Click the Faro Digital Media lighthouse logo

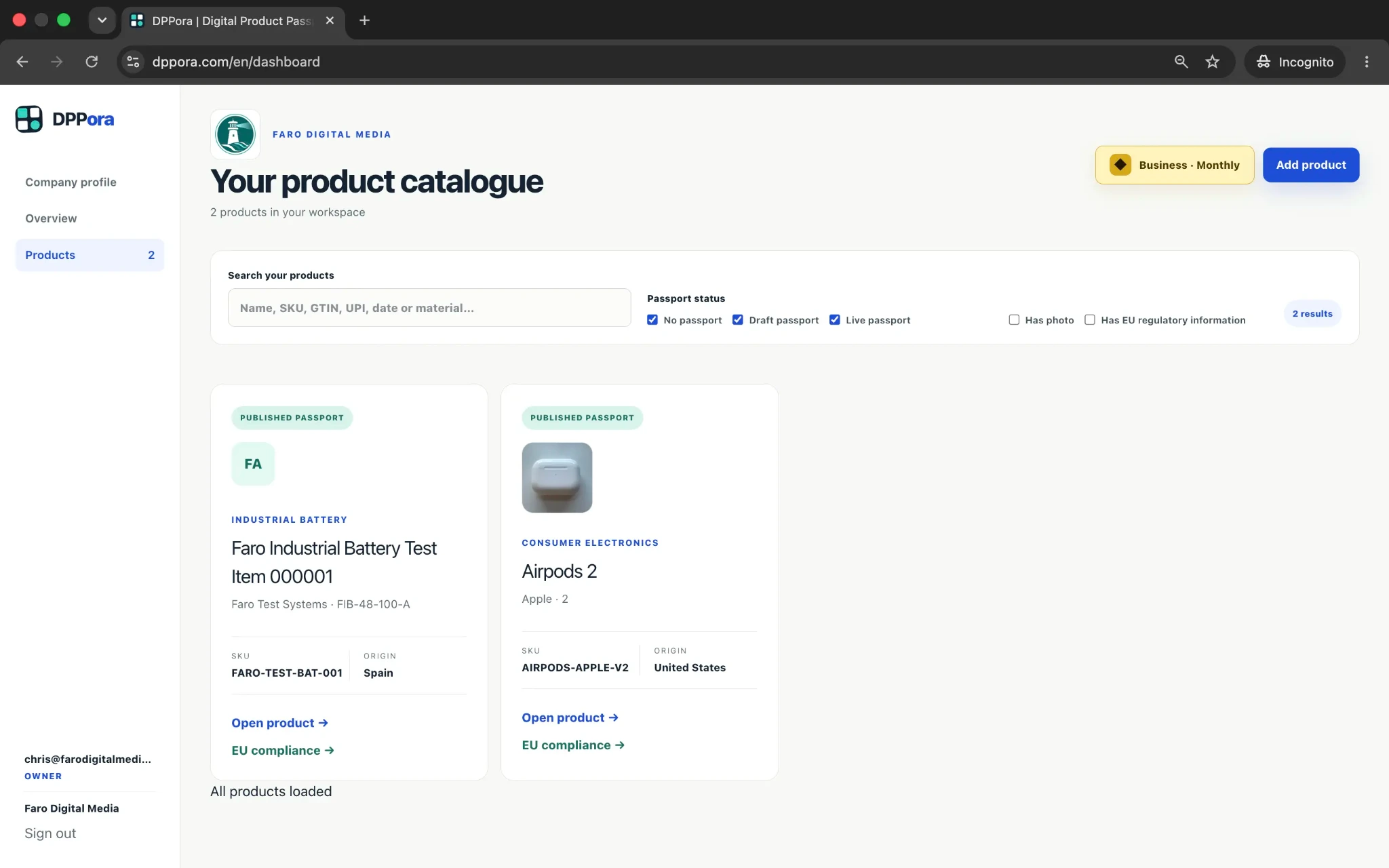(x=235, y=134)
